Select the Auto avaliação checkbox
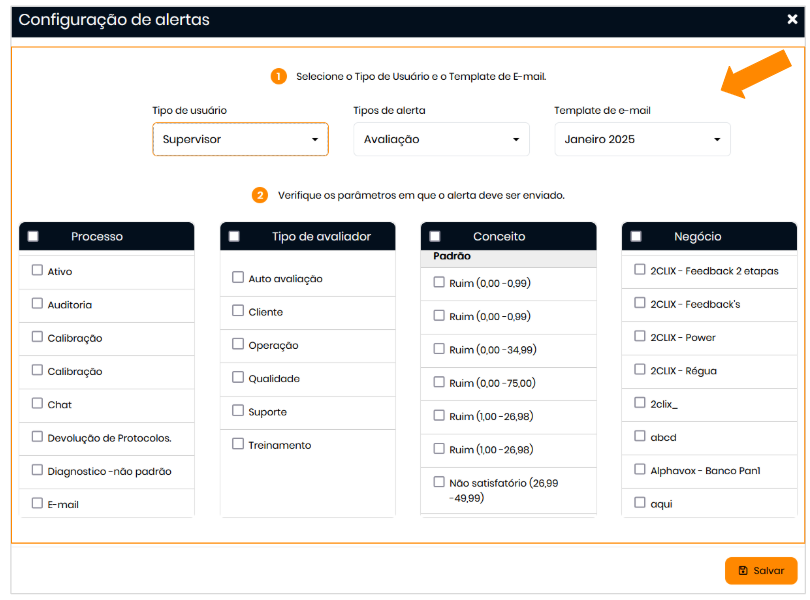The image size is (810, 600). (x=238, y=278)
